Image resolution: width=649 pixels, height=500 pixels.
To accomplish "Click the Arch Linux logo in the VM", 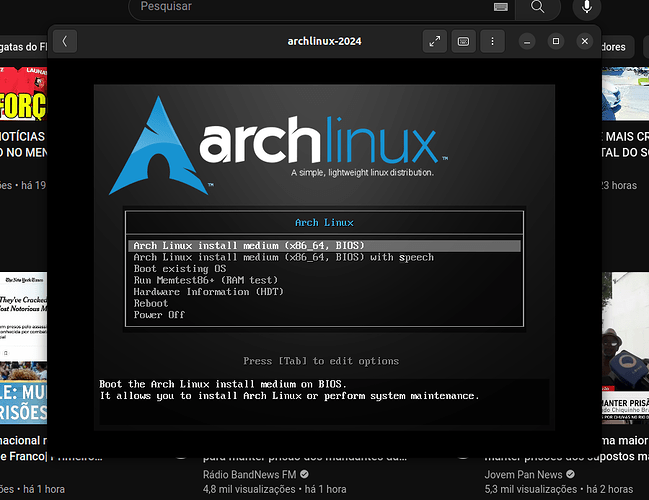I will [x=278, y=146].
